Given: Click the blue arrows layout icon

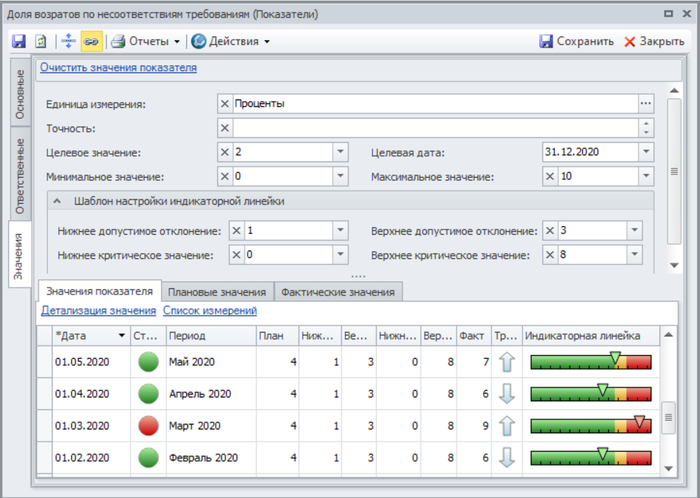Looking at the screenshot, I should coord(68,42).
